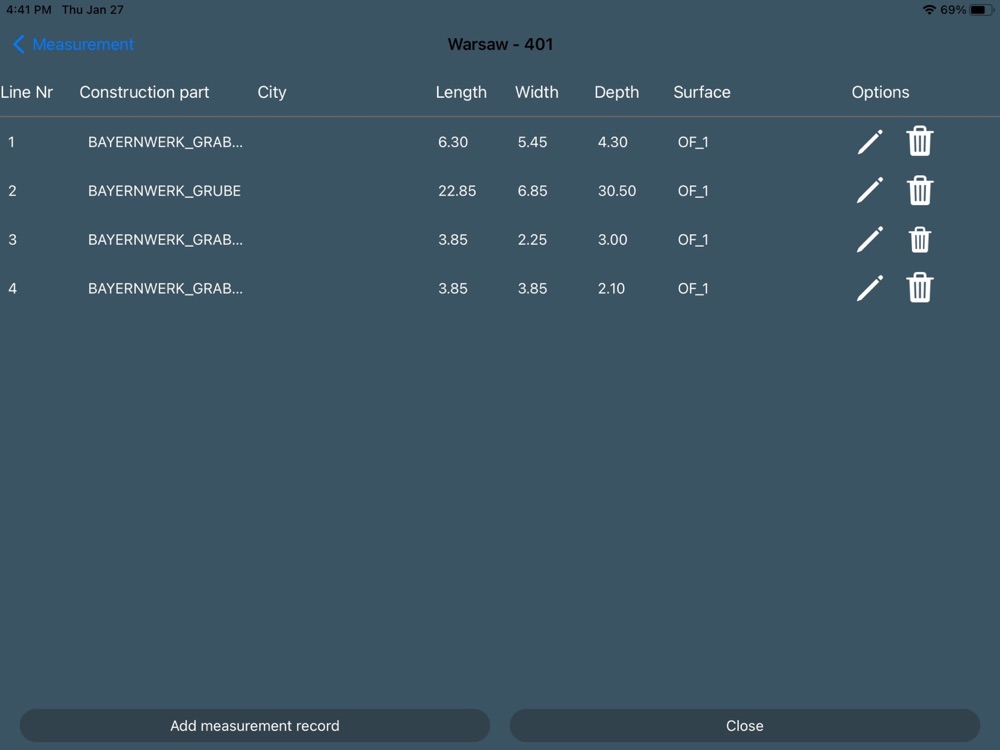Select width value 2.25
This screenshot has width=1000, height=750.
[533, 240]
